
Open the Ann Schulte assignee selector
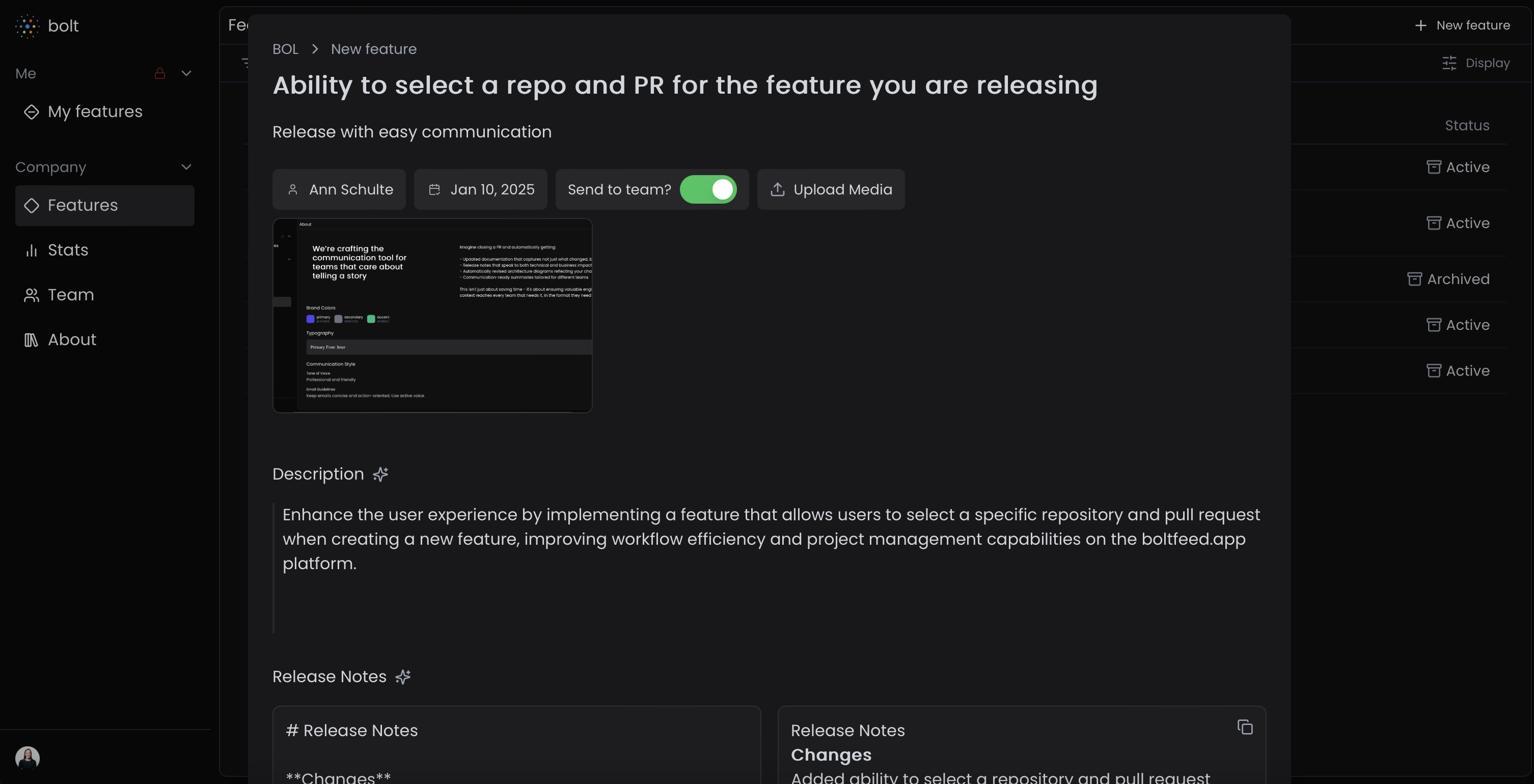[x=339, y=190]
